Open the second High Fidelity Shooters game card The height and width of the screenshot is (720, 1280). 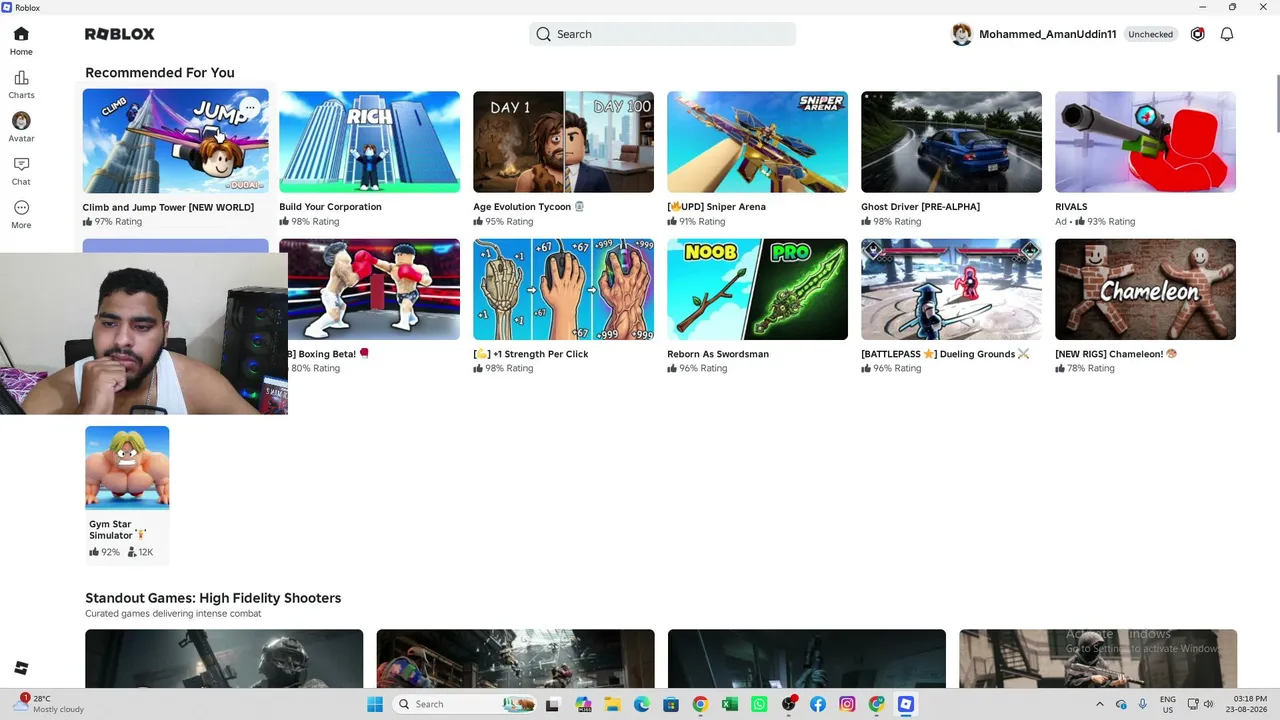tap(515, 659)
